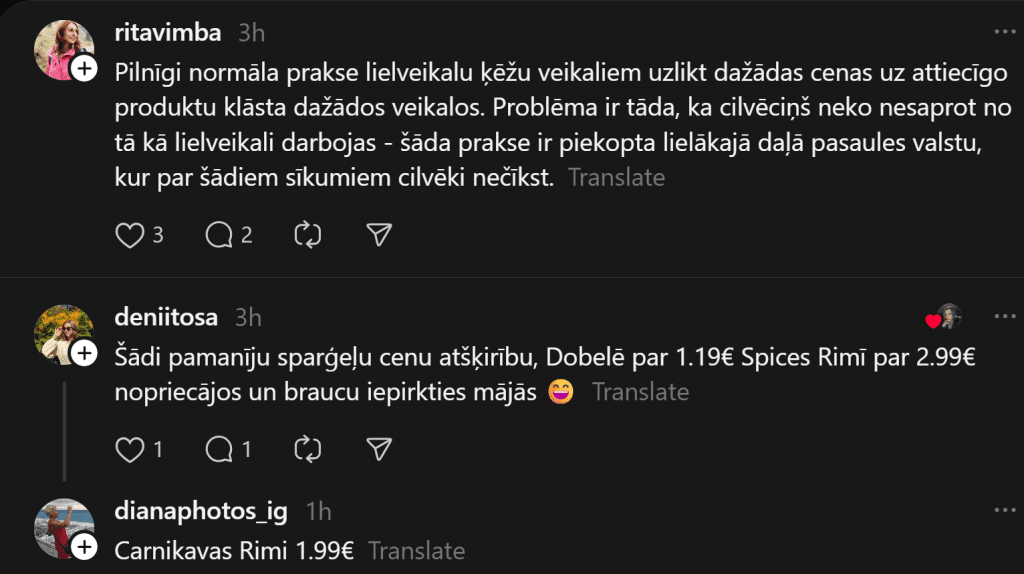
Task: Open dianaphotos_ig's profile via username
Action: [x=201, y=512]
